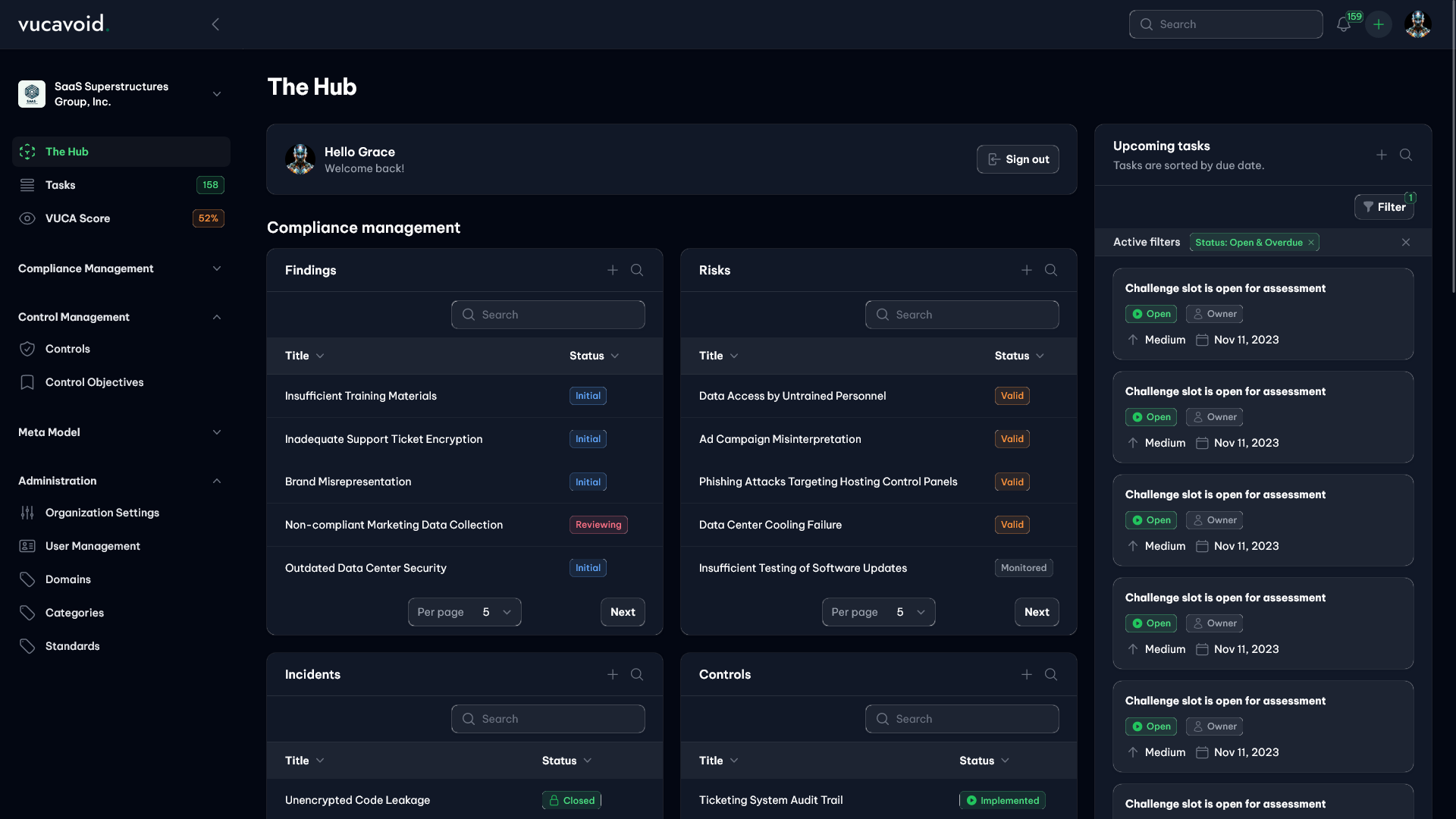Click the Findings search input field
Screen dimensions: 1456x819
coord(547,314)
